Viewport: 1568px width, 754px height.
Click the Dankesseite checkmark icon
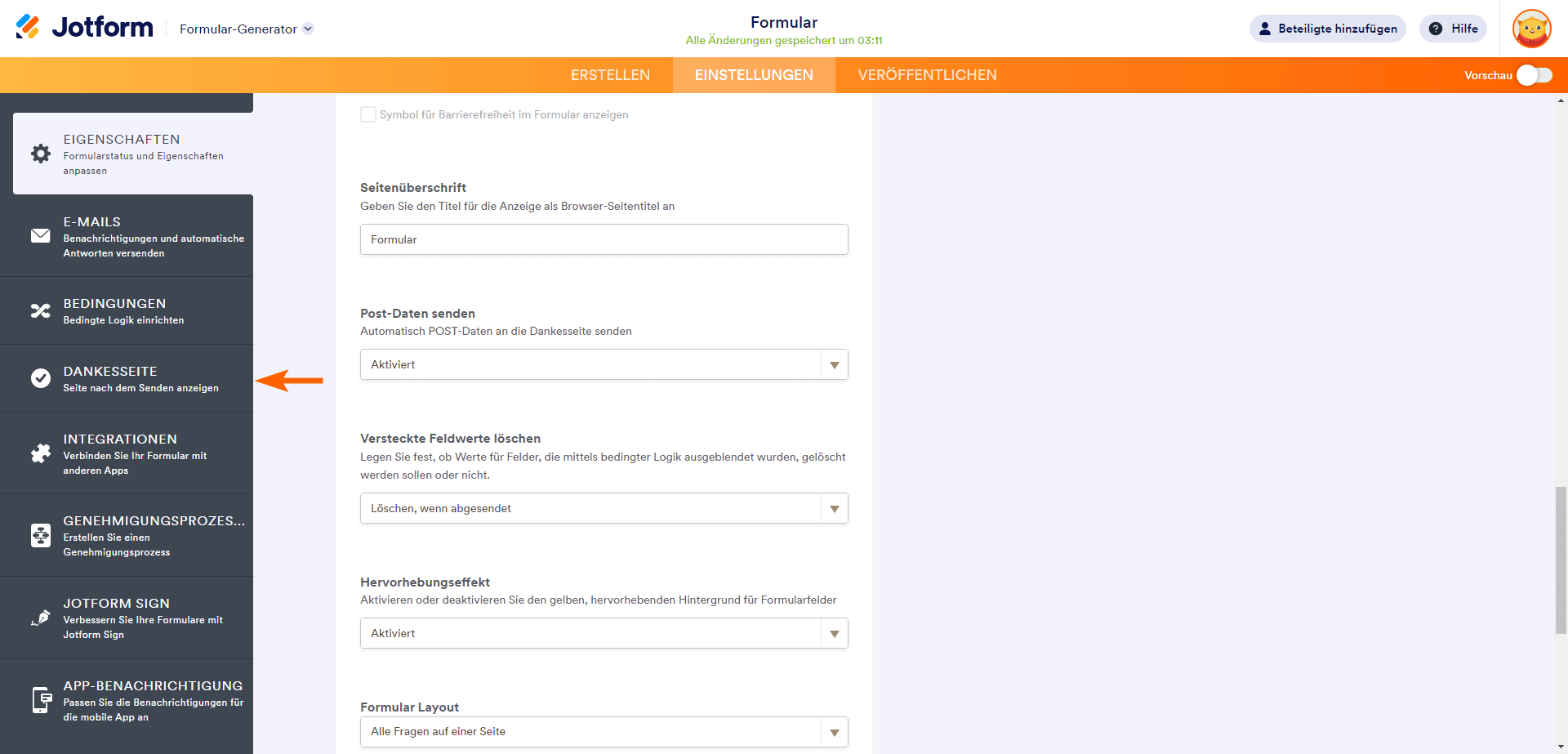(x=41, y=378)
